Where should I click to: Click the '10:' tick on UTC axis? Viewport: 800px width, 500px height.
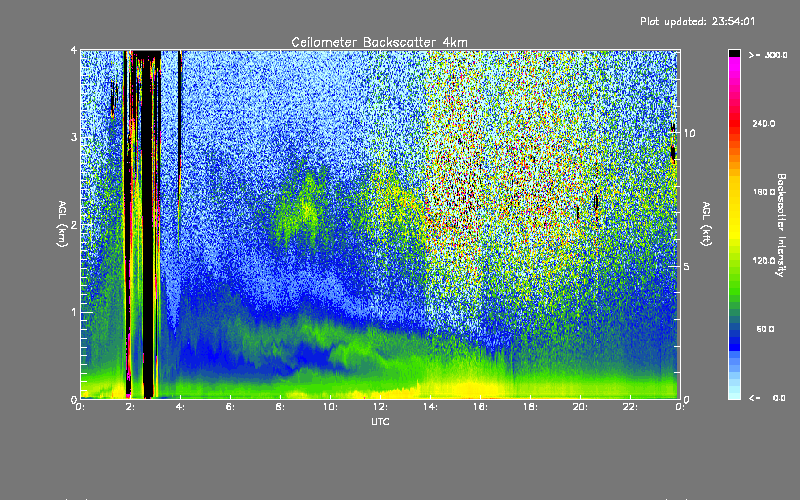[x=330, y=407]
